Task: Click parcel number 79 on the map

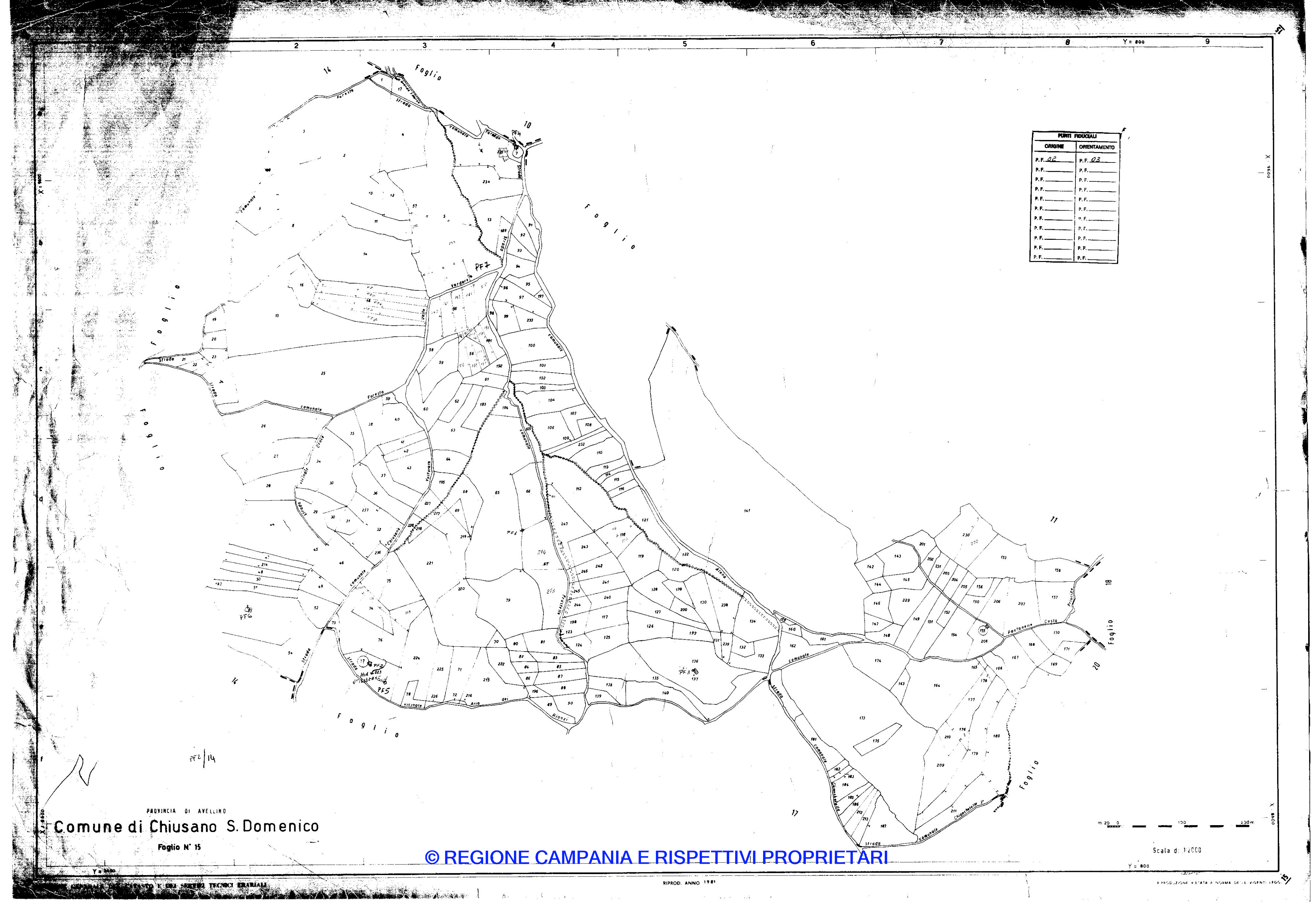Action: click(507, 600)
